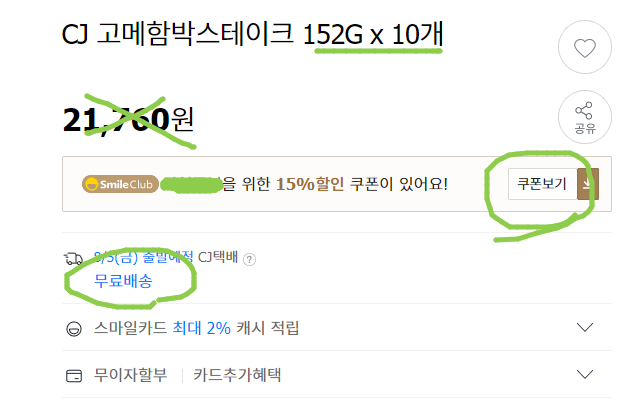Click the smile card face icon
Viewport: 640px width, 401px height.
click(x=74, y=329)
